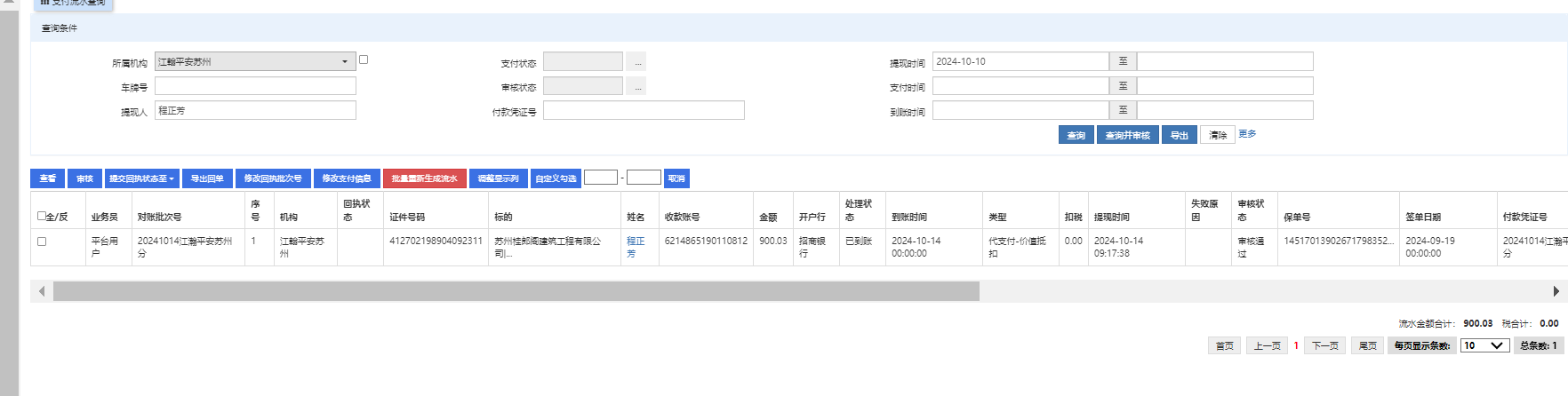This screenshot has height=396, width=1568.
Task: Click the 取消 button after the range inputs
Action: pos(676,178)
